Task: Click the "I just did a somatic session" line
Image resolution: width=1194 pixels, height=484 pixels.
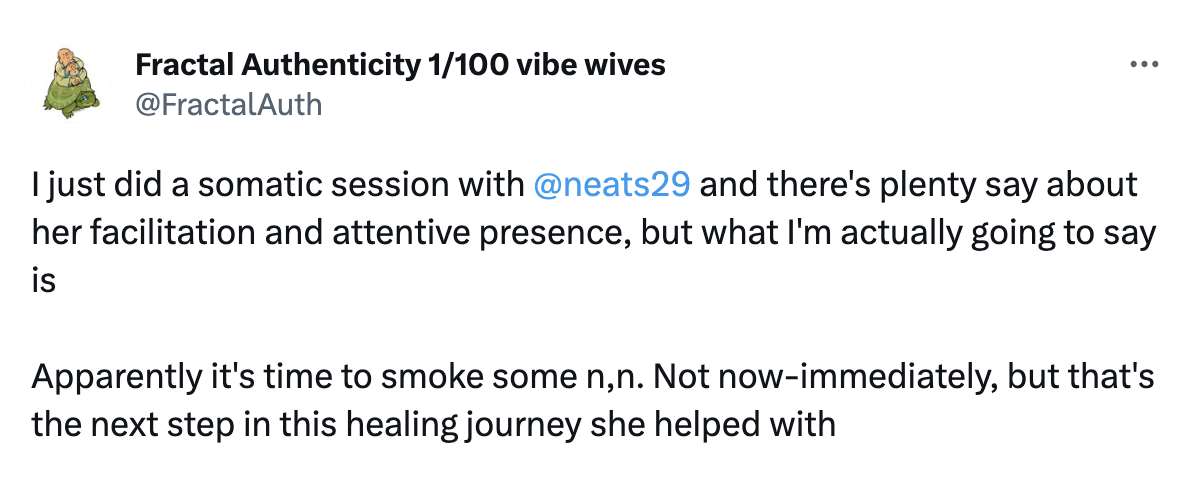Action: (584, 185)
